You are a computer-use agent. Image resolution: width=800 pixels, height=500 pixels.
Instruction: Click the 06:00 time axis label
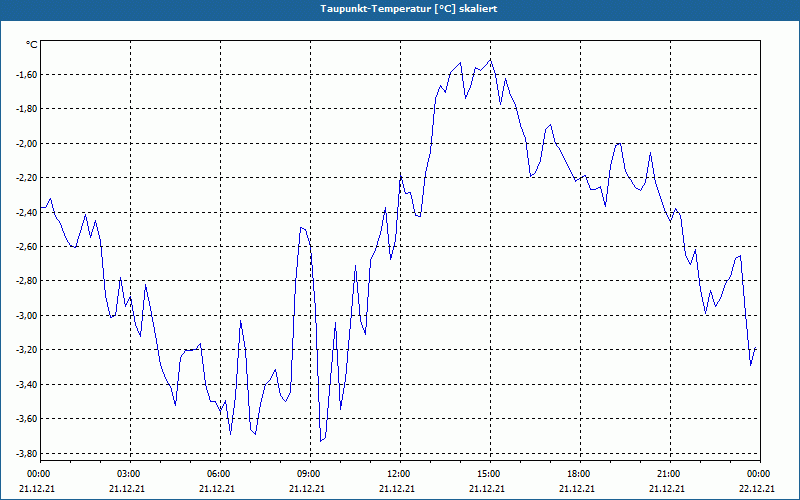point(220,474)
